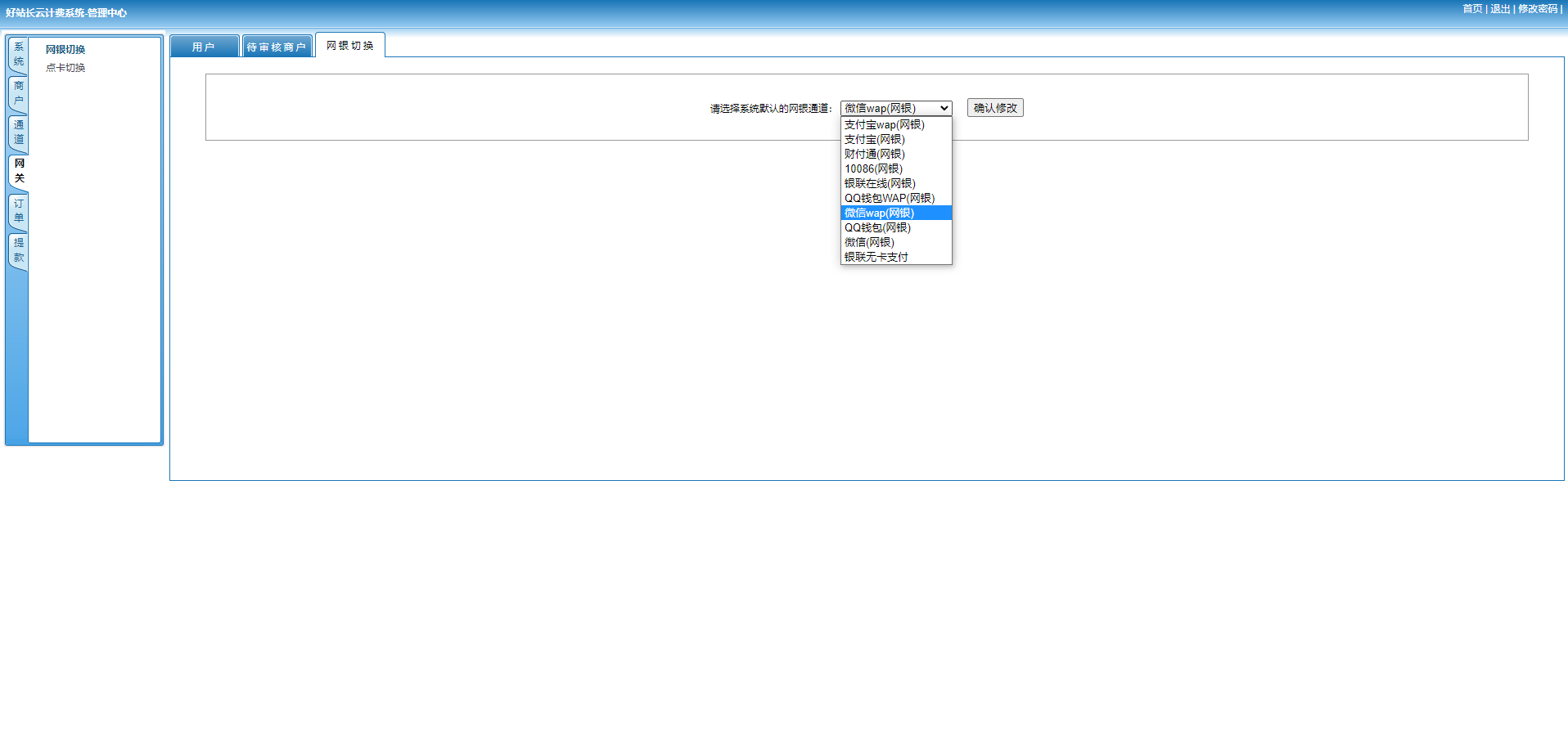The width and height of the screenshot is (1568, 732).
Task: Choose 财付通(网银) option
Action: point(896,154)
